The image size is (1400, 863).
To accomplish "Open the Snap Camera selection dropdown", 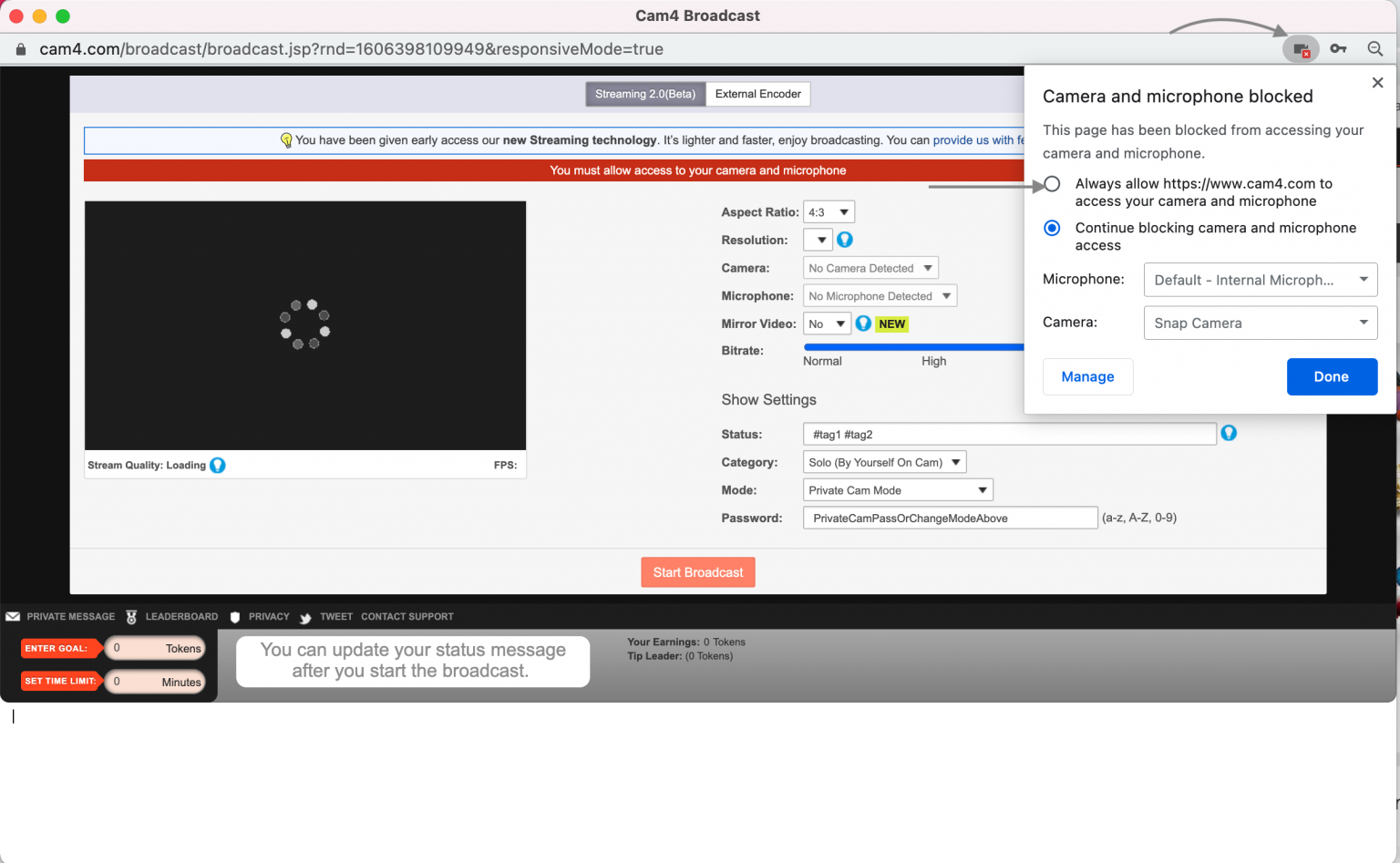I will coord(1260,324).
